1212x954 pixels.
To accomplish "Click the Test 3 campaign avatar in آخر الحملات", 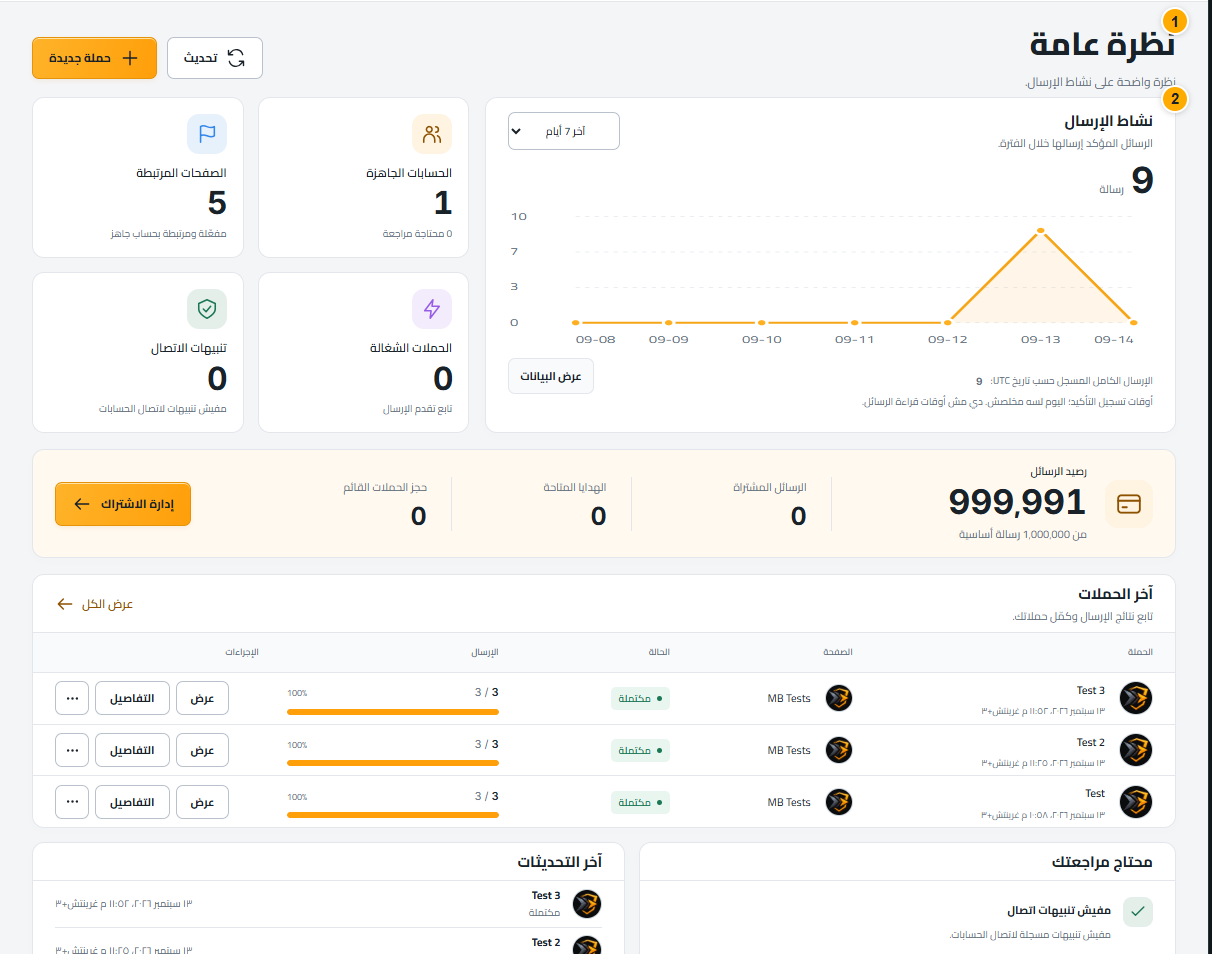I will 1136,698.
